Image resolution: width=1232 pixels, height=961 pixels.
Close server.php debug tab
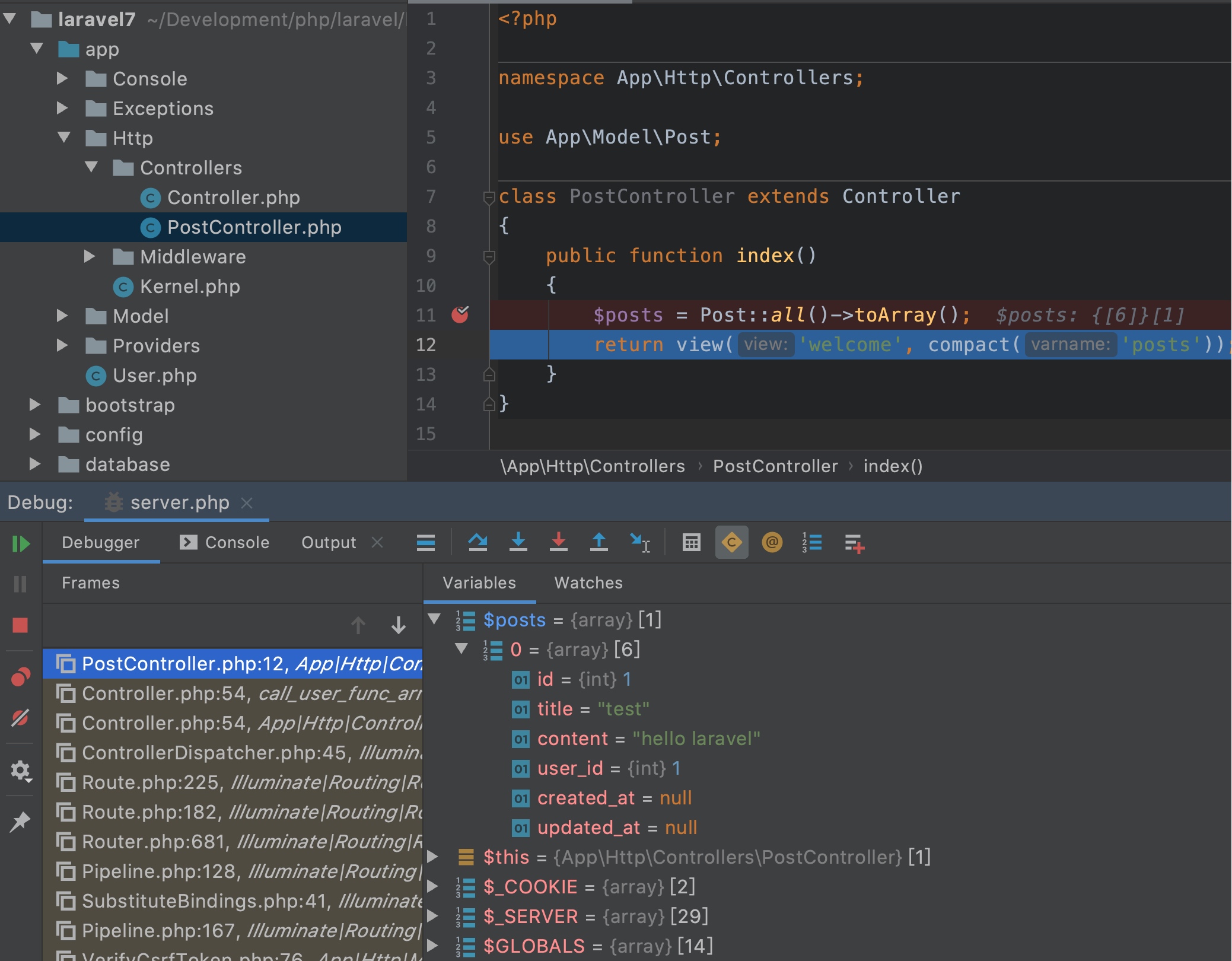(247, 503)
